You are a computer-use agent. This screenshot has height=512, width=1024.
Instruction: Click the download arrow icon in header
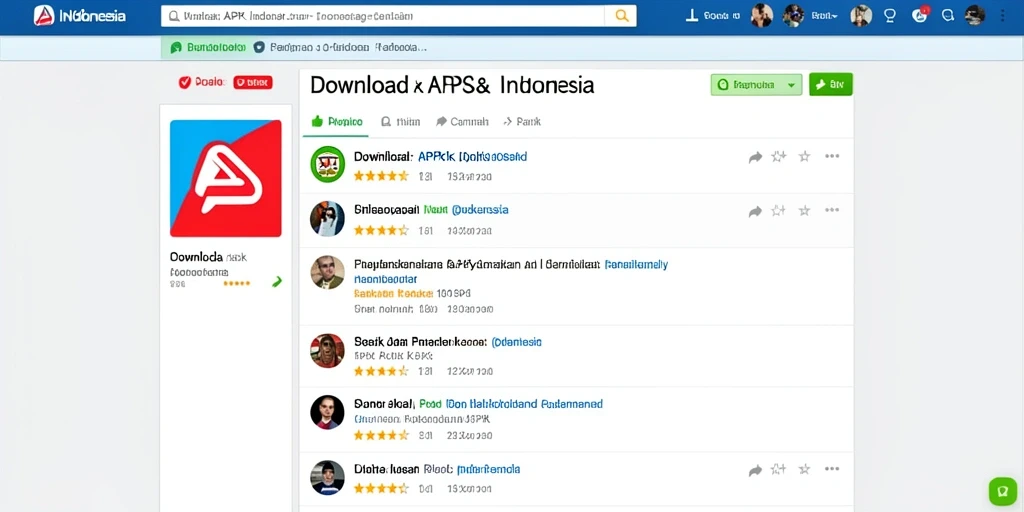pyautogui.click(x=692, y=16)
